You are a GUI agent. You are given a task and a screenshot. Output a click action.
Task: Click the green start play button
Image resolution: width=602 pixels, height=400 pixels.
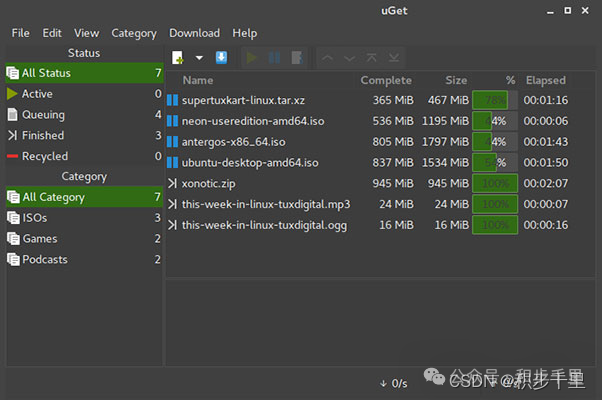tap(252, 58)
